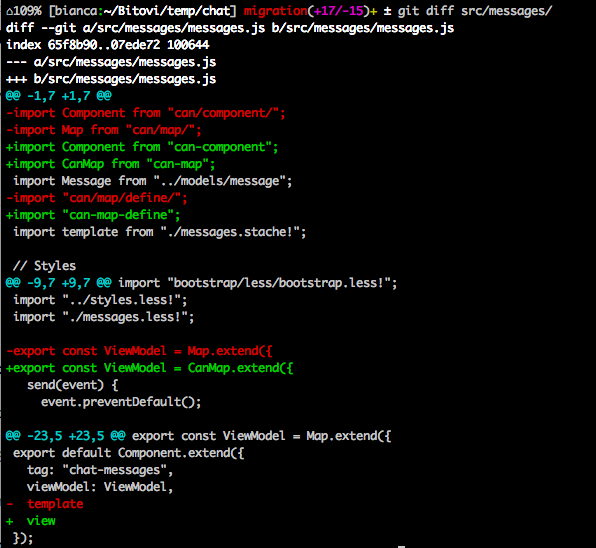
Task: Click the removed 'template' line
Action: [x=45, y=504]
